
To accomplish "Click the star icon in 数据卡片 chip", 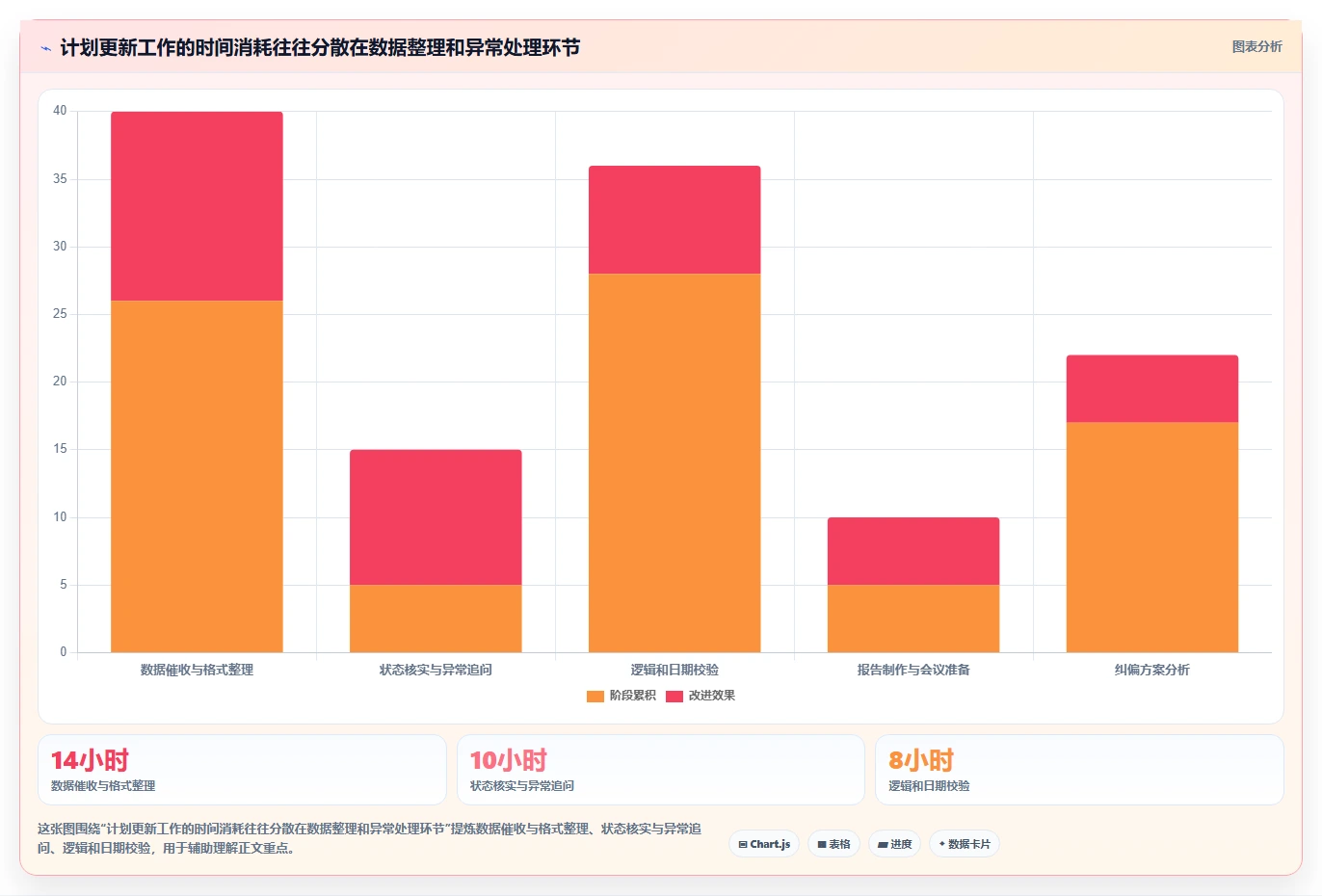I will click(x=942, y=844).
